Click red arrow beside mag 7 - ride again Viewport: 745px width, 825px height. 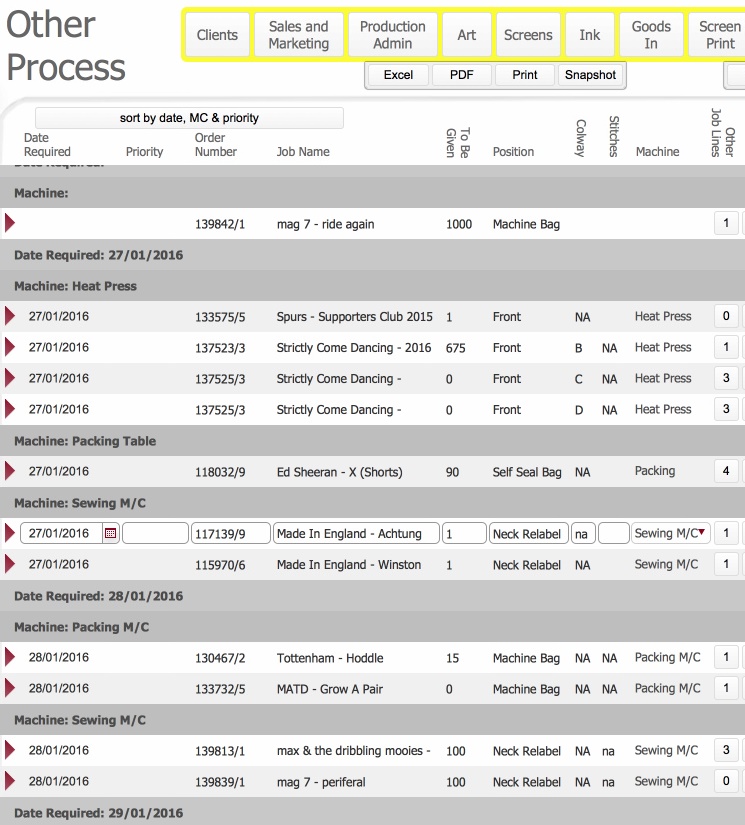tap(10, 224)
